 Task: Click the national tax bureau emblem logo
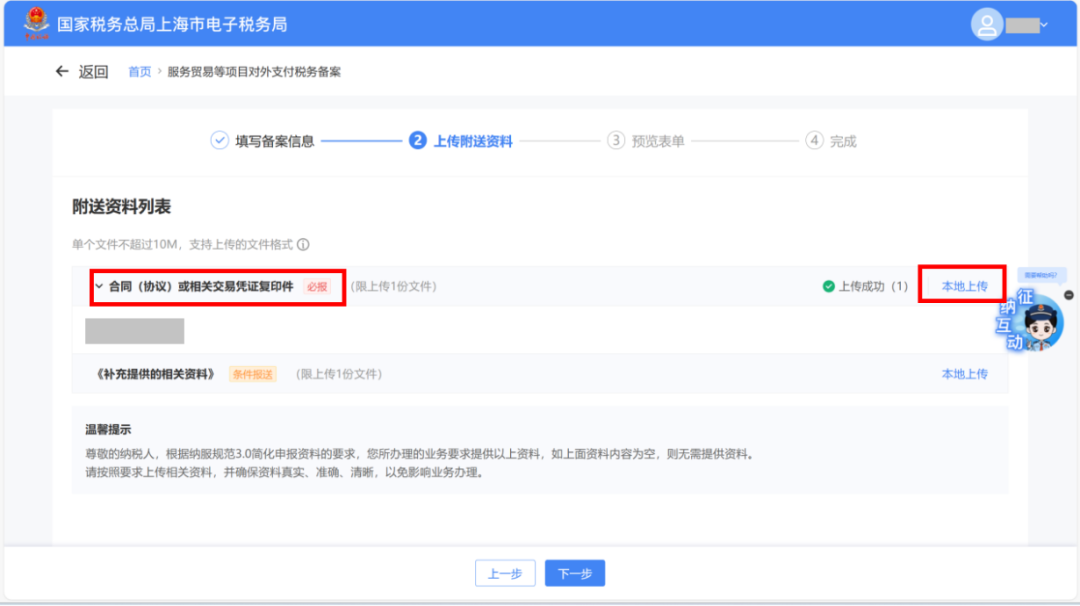37,22
